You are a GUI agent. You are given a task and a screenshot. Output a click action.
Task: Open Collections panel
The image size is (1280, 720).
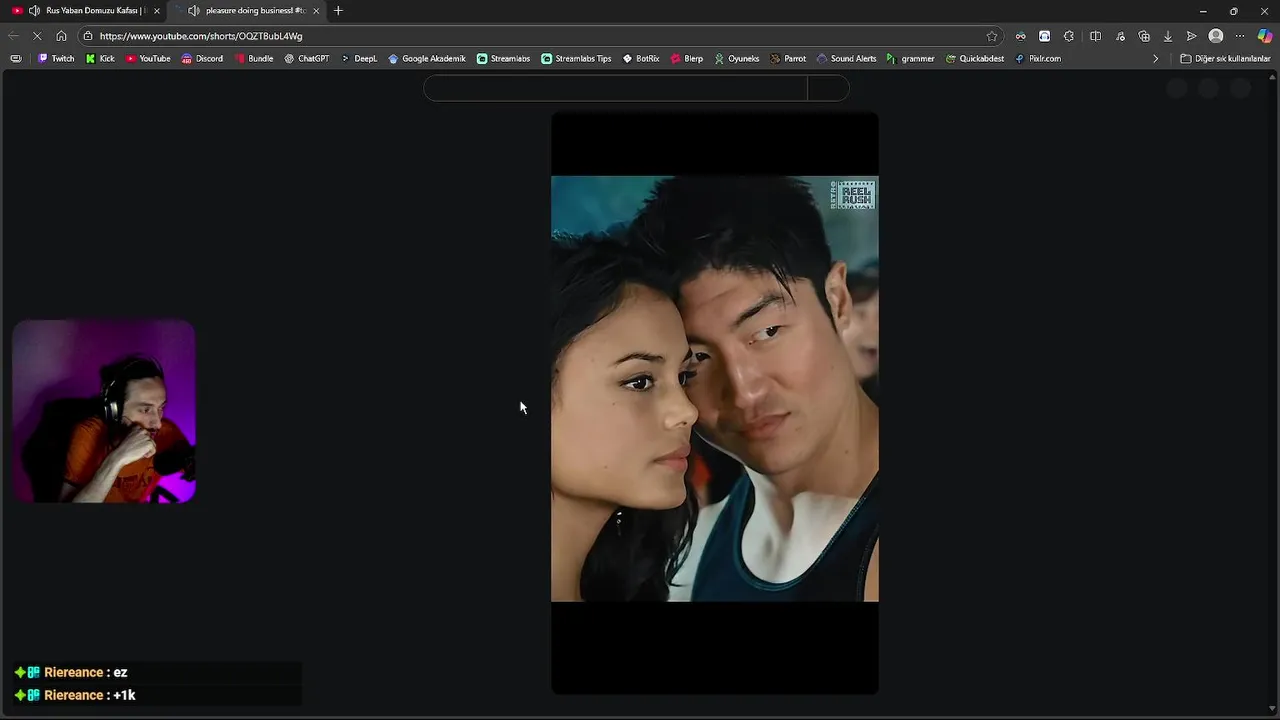[1144, 36]
